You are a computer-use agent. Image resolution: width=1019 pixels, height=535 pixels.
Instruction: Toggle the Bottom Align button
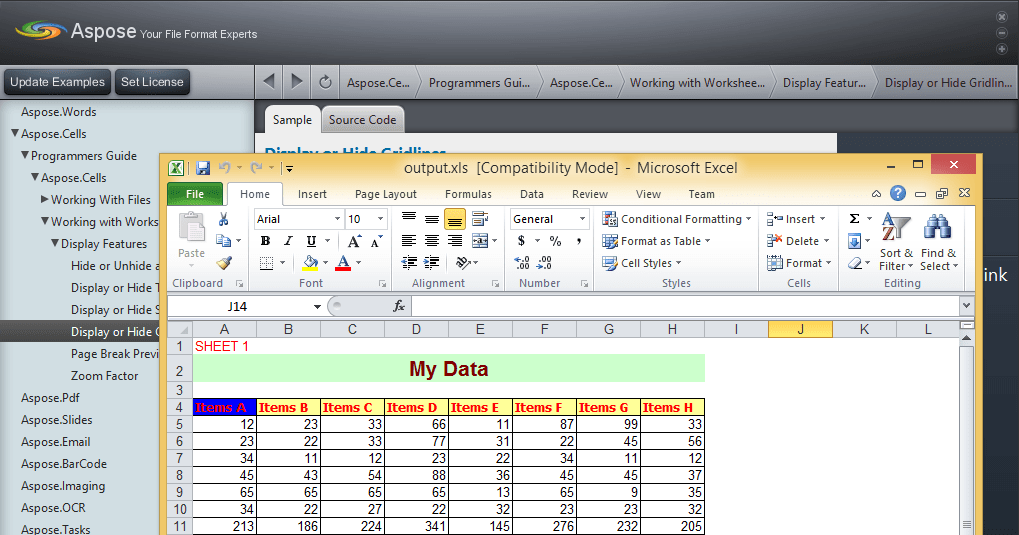[455, 219]
